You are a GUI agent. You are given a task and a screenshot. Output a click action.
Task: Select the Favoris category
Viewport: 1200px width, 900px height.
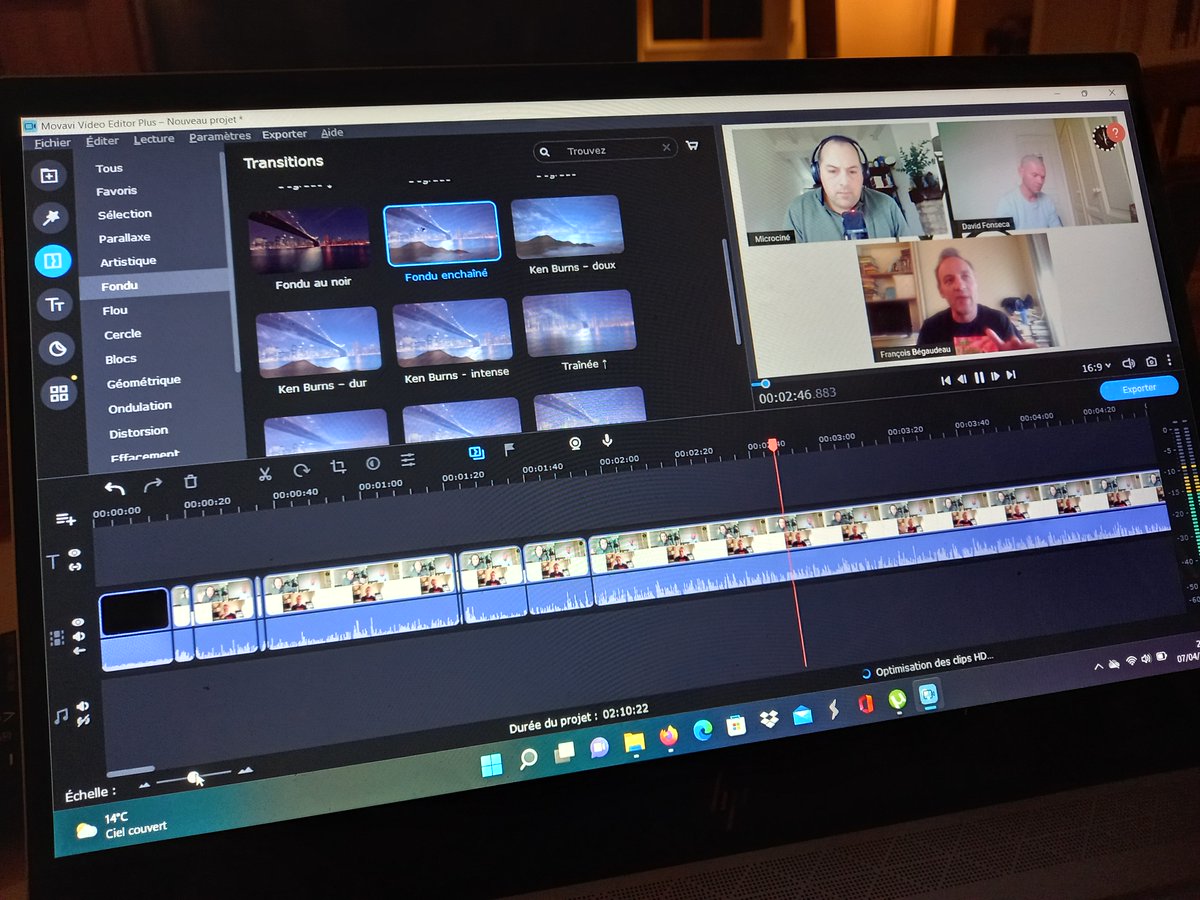tap(116, 191)
